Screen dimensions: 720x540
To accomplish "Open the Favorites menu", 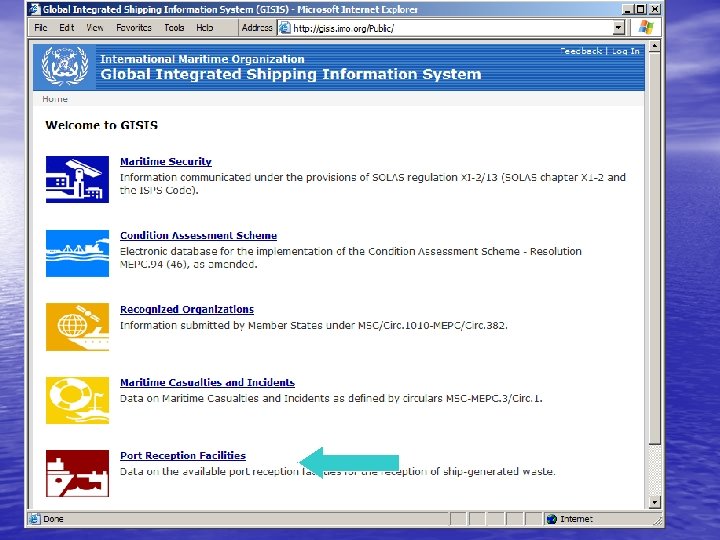I will click(x=134, y=28).
